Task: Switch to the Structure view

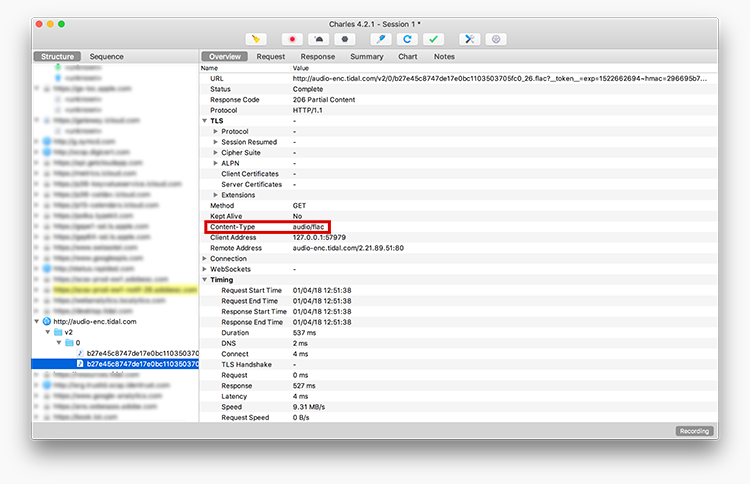Action: point(57,56)
